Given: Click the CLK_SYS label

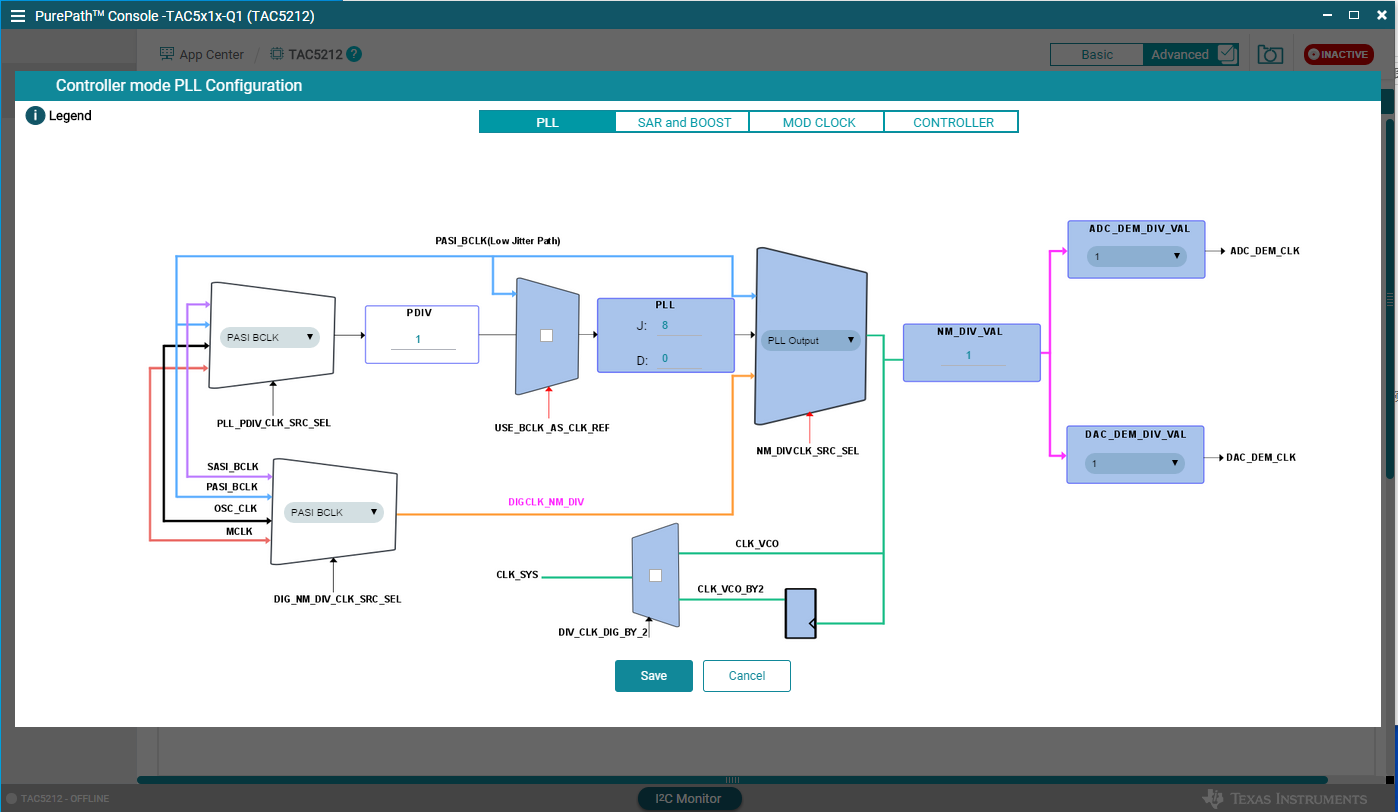Looking at the screenshot, I should [x=517, y=575].
